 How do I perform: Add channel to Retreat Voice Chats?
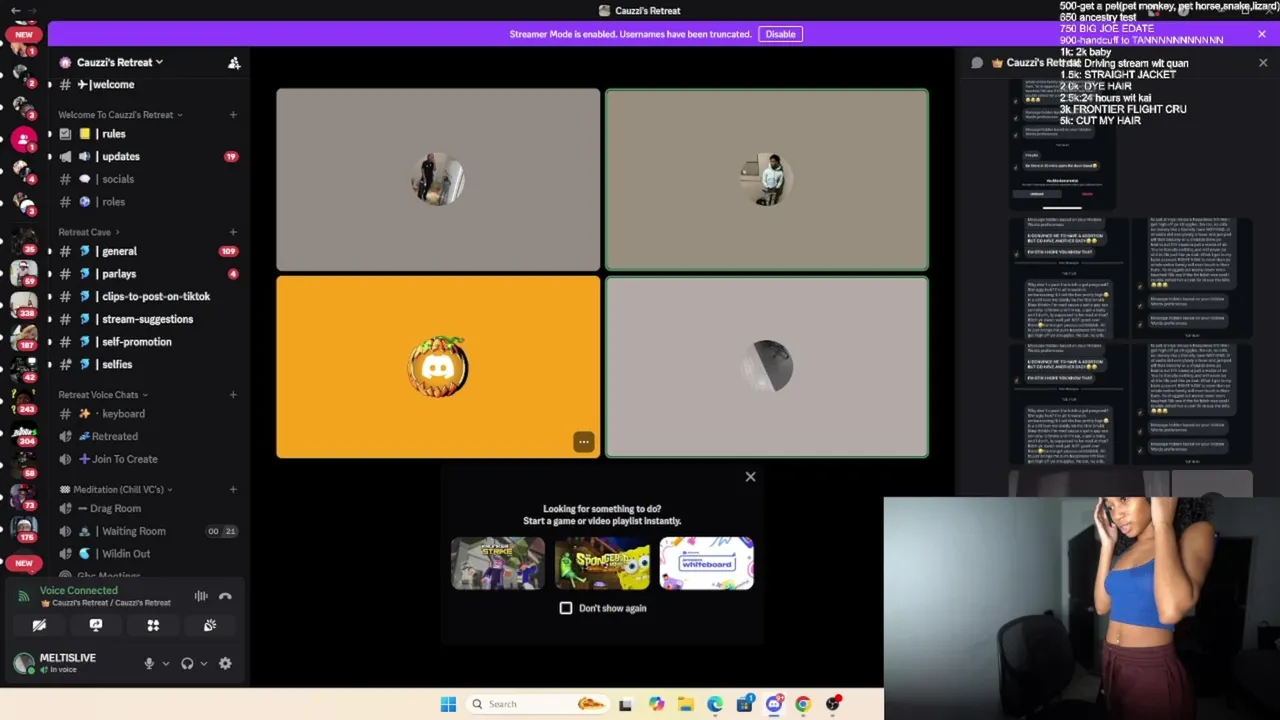coord(233,395)
